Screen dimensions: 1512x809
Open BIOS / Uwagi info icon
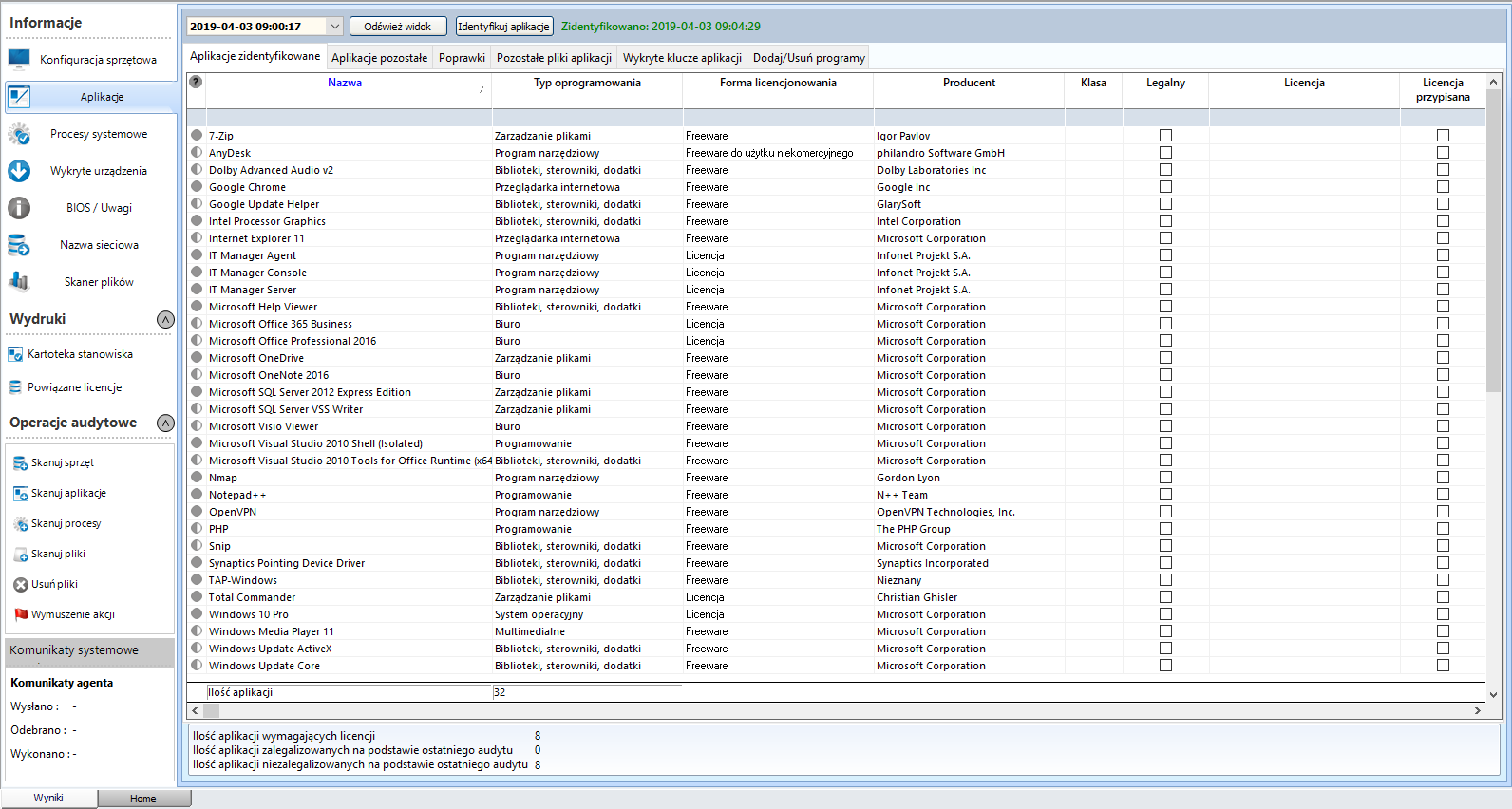point(19,208)
